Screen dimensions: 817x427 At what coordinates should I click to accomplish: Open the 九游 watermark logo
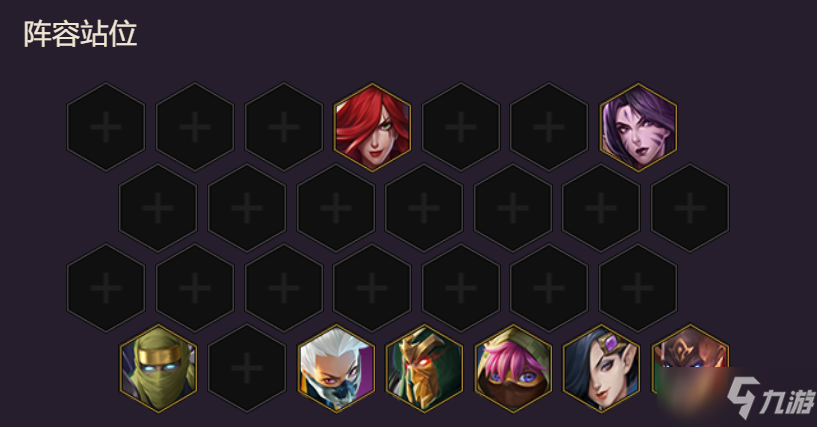[770, 398]
